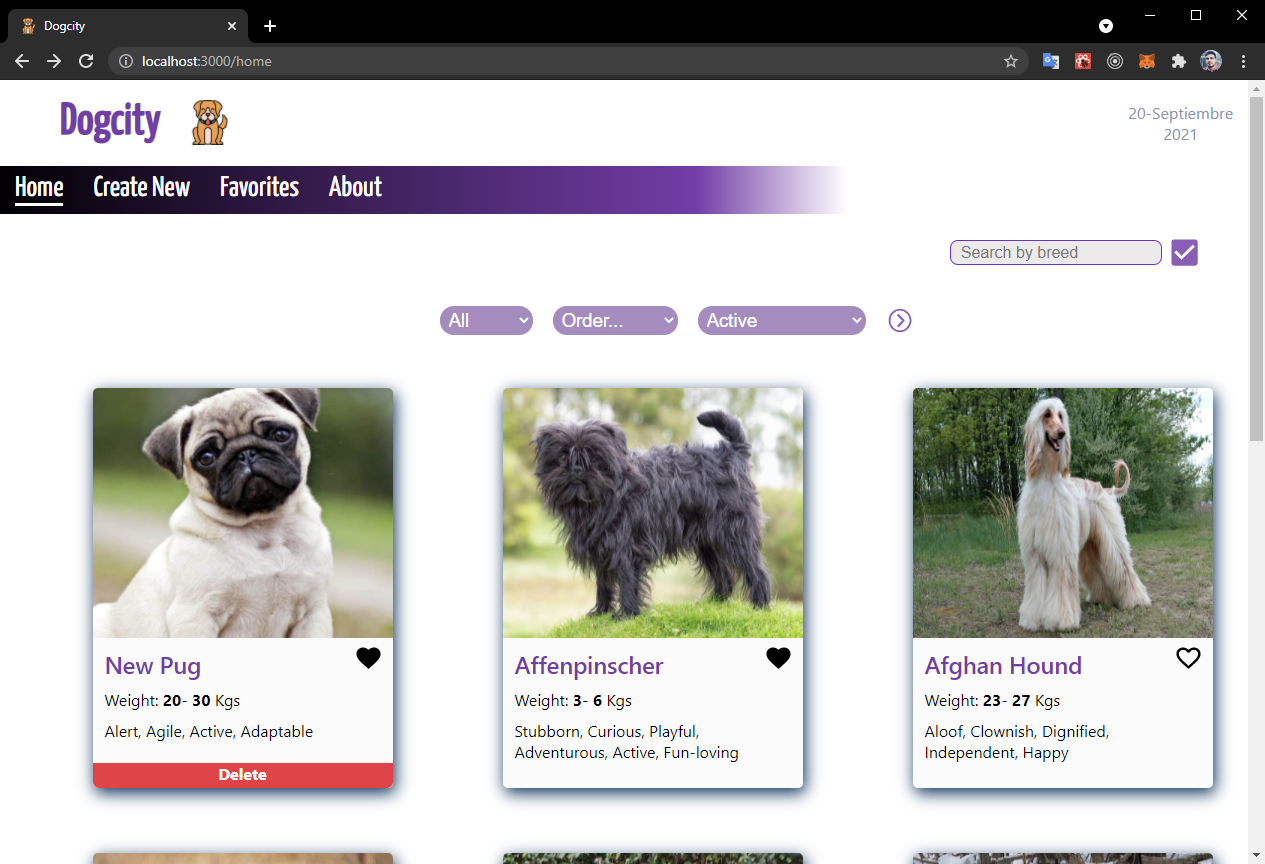Favorite the Afghan Hound via its heart outline
Image resolution: width=1265 pixels, height=864 pixels.
[1188, 657]
